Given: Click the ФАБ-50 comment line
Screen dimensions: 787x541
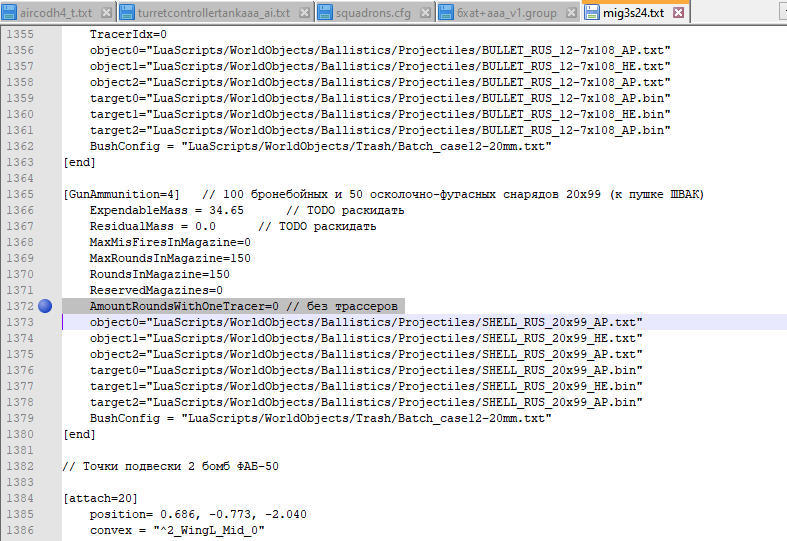Looking at the screenshot, I should (x=171, y=466).
